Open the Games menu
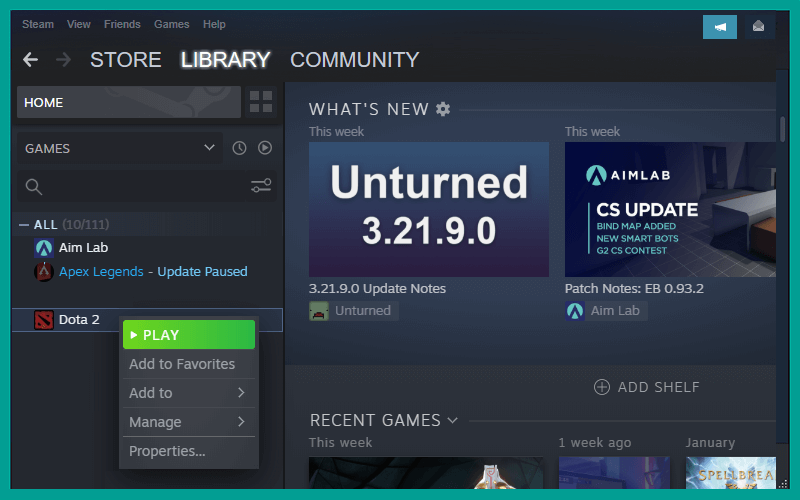 point(171,24)
